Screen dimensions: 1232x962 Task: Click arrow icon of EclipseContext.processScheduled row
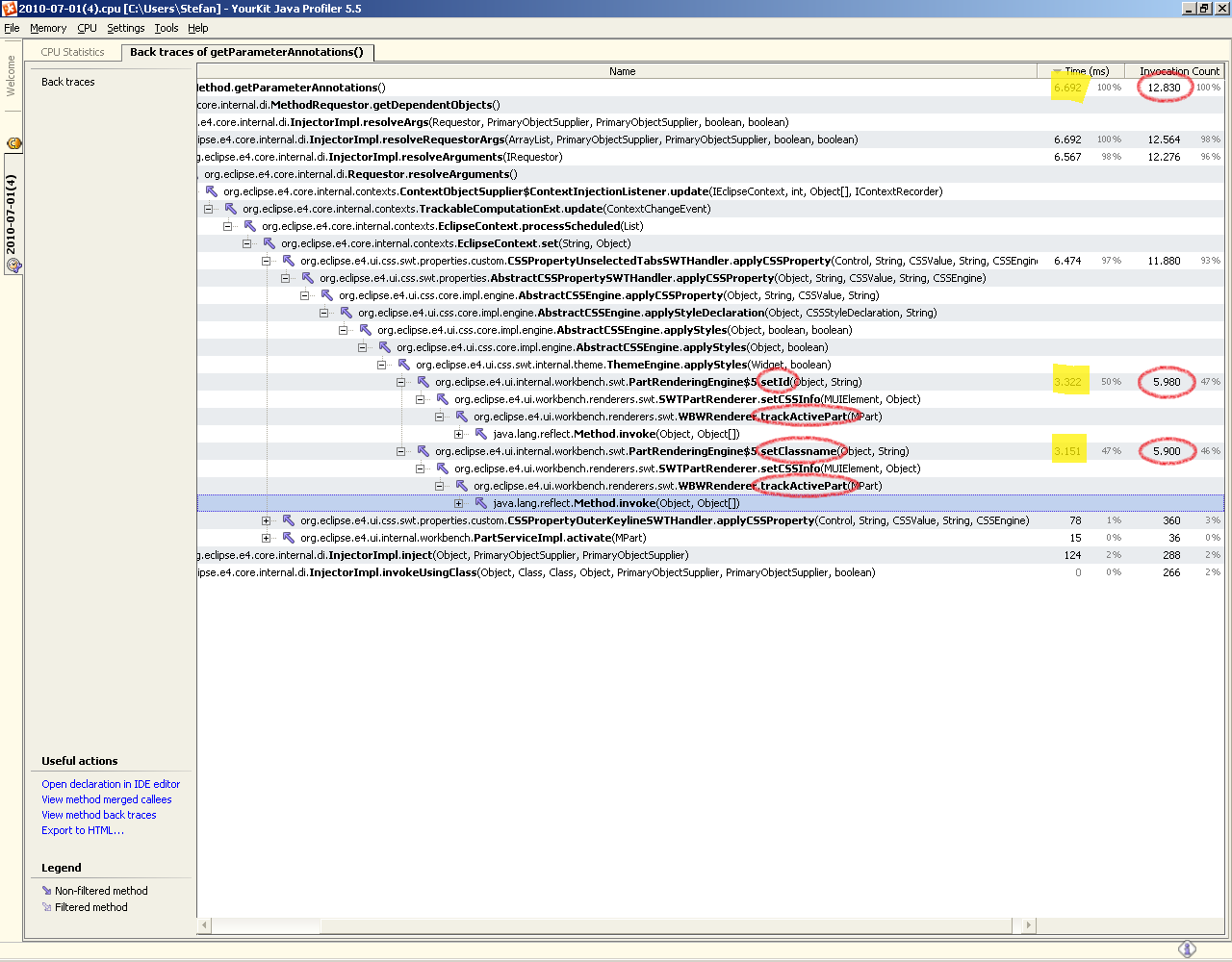[250, 226]
